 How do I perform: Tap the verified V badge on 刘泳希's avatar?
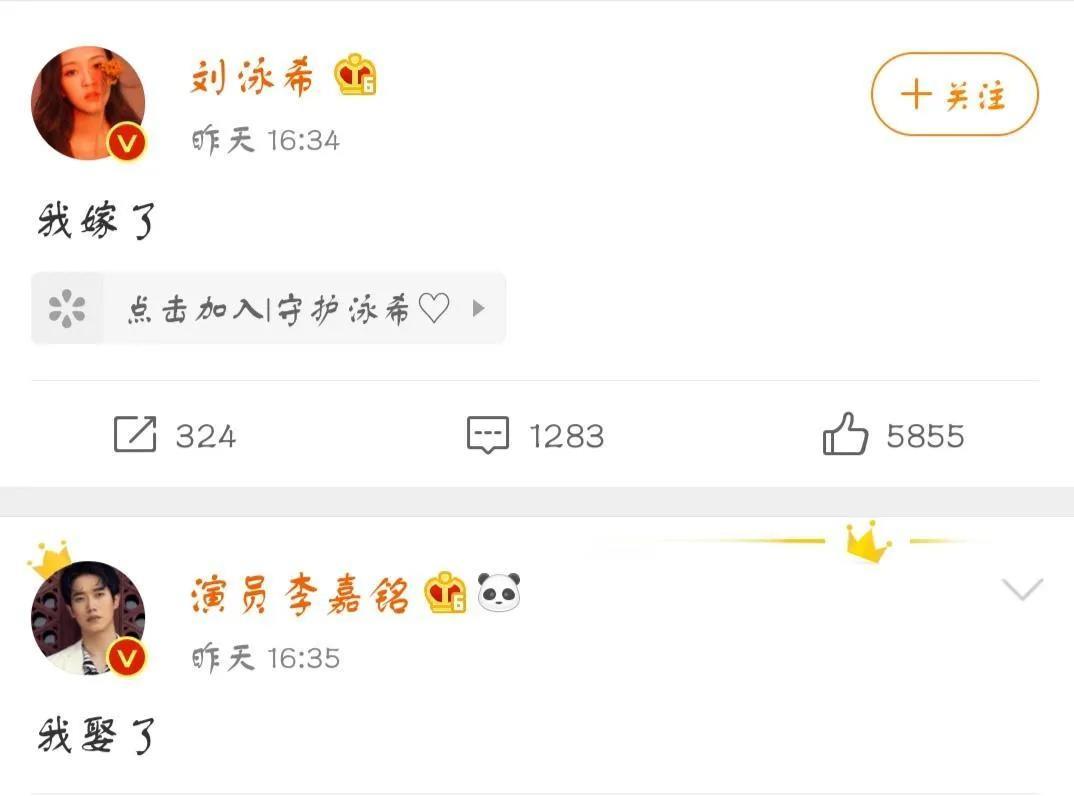pyautogui.click(x=127, y=142)
